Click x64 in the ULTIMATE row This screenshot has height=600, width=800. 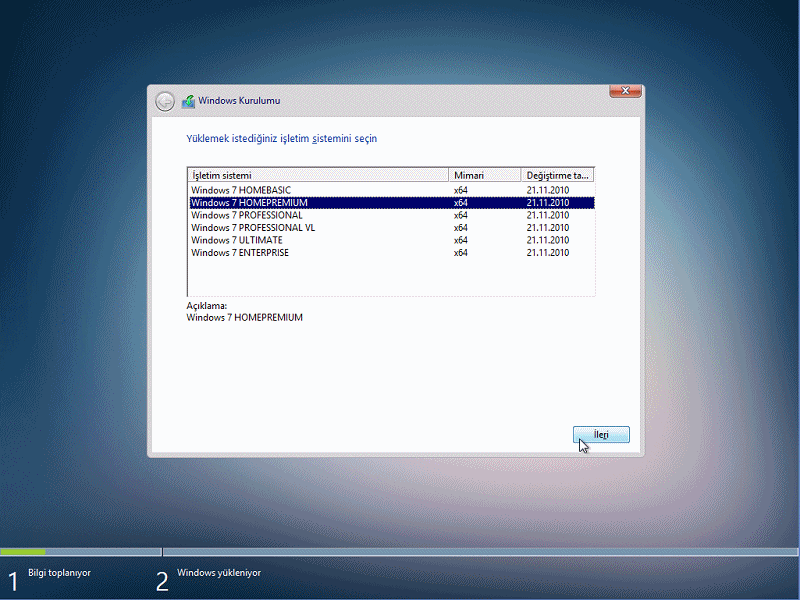click(460, 240)
